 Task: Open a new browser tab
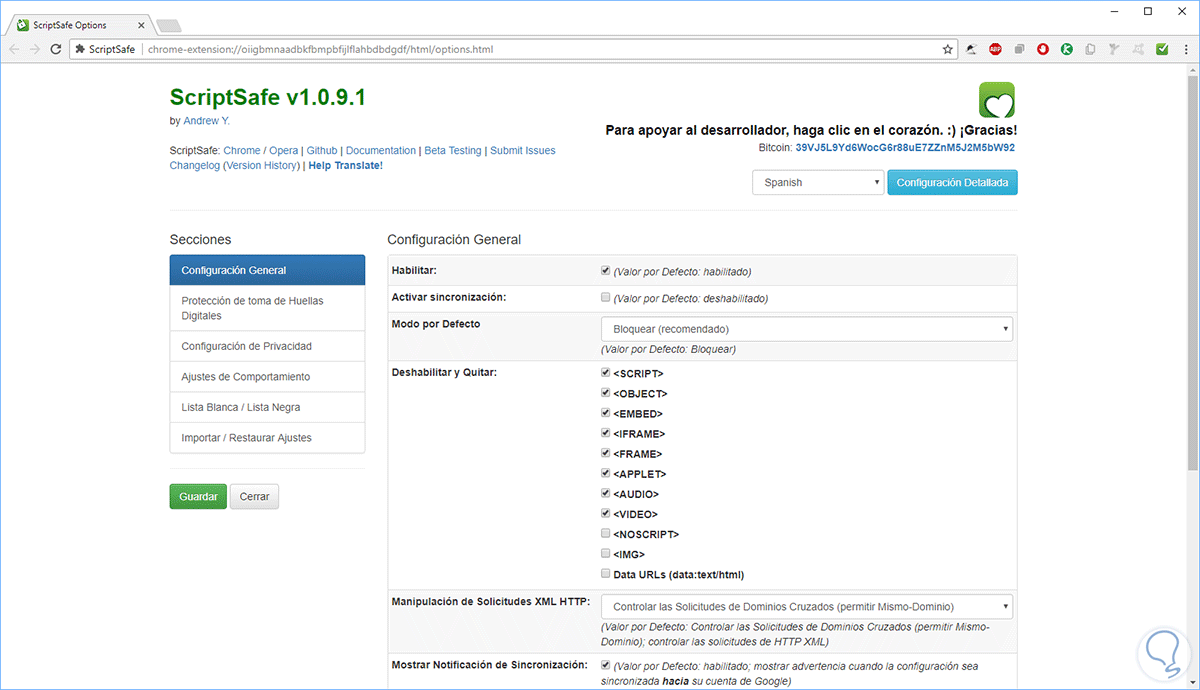pyautogui.click(x=169, y=25)
